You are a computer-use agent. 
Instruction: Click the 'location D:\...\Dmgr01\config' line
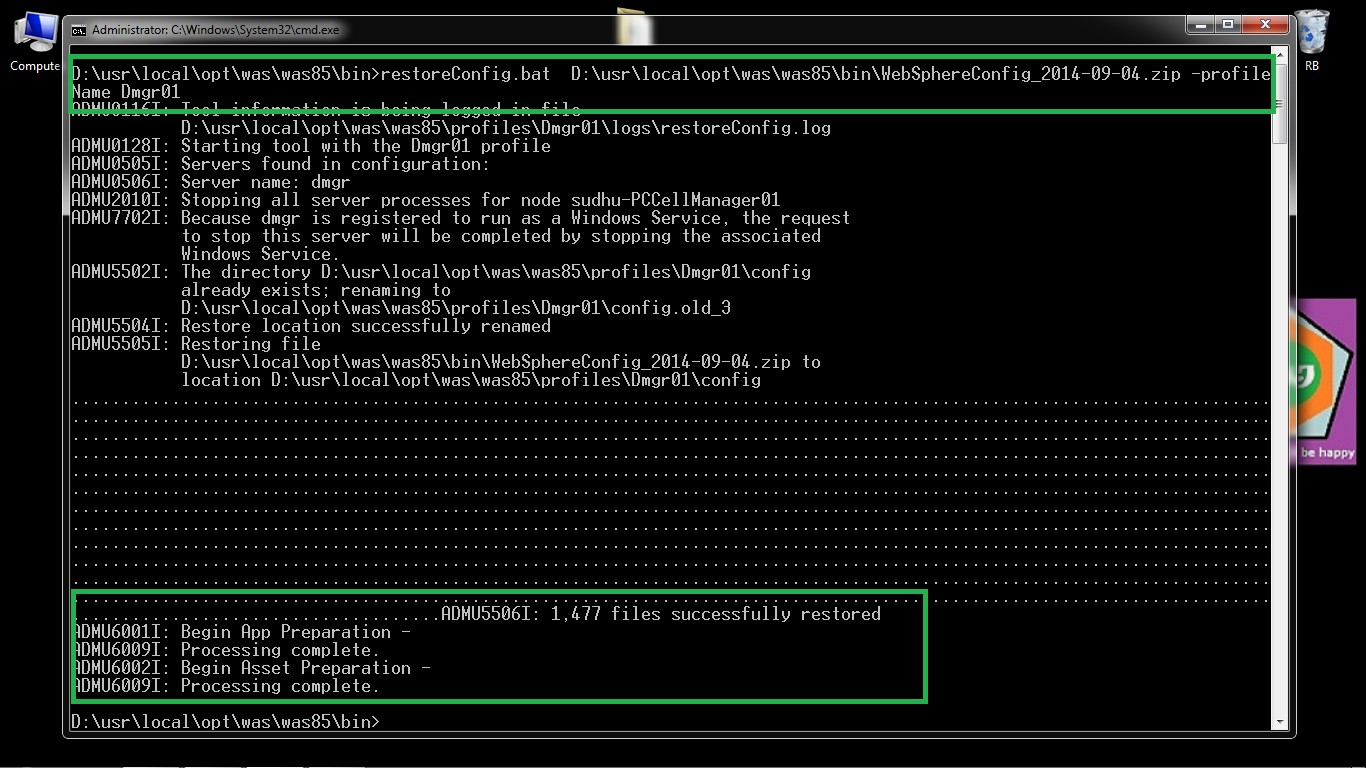(x=471, y=380)
